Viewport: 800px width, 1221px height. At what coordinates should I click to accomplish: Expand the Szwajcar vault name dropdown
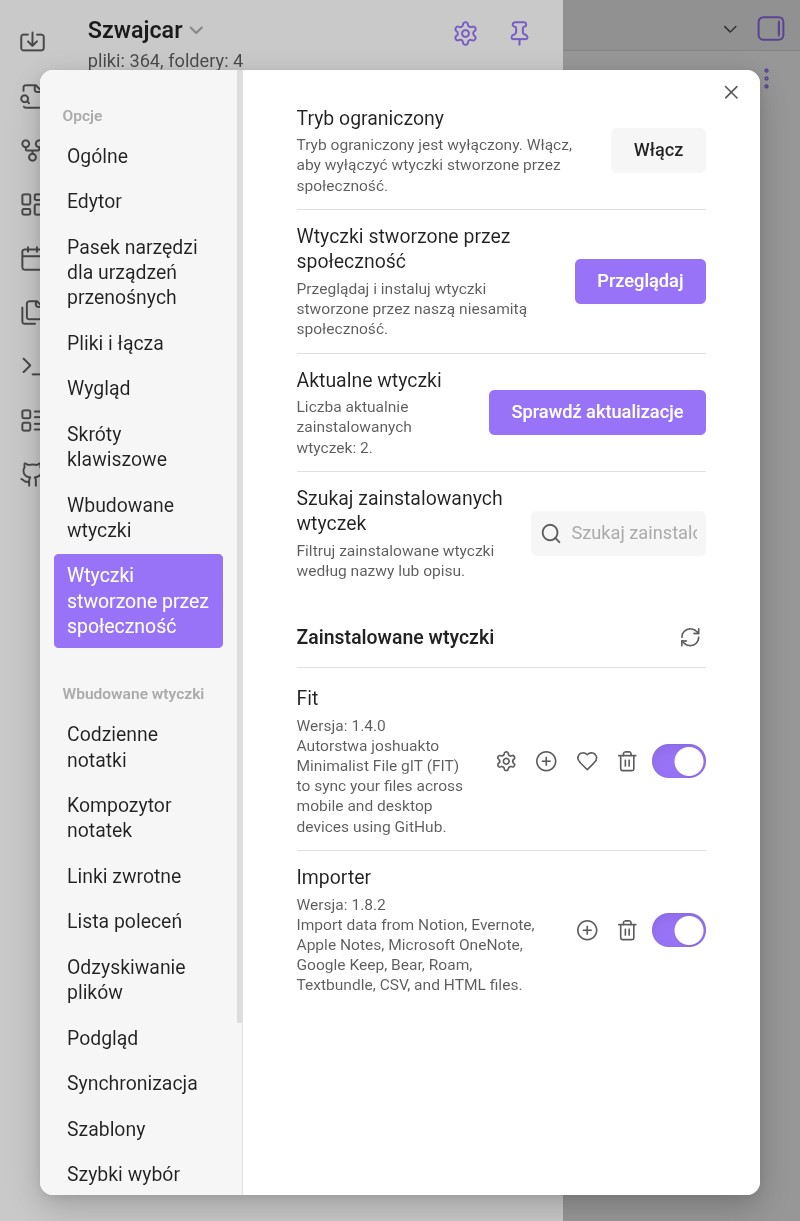pyautogui.click(x=195, y=30)
